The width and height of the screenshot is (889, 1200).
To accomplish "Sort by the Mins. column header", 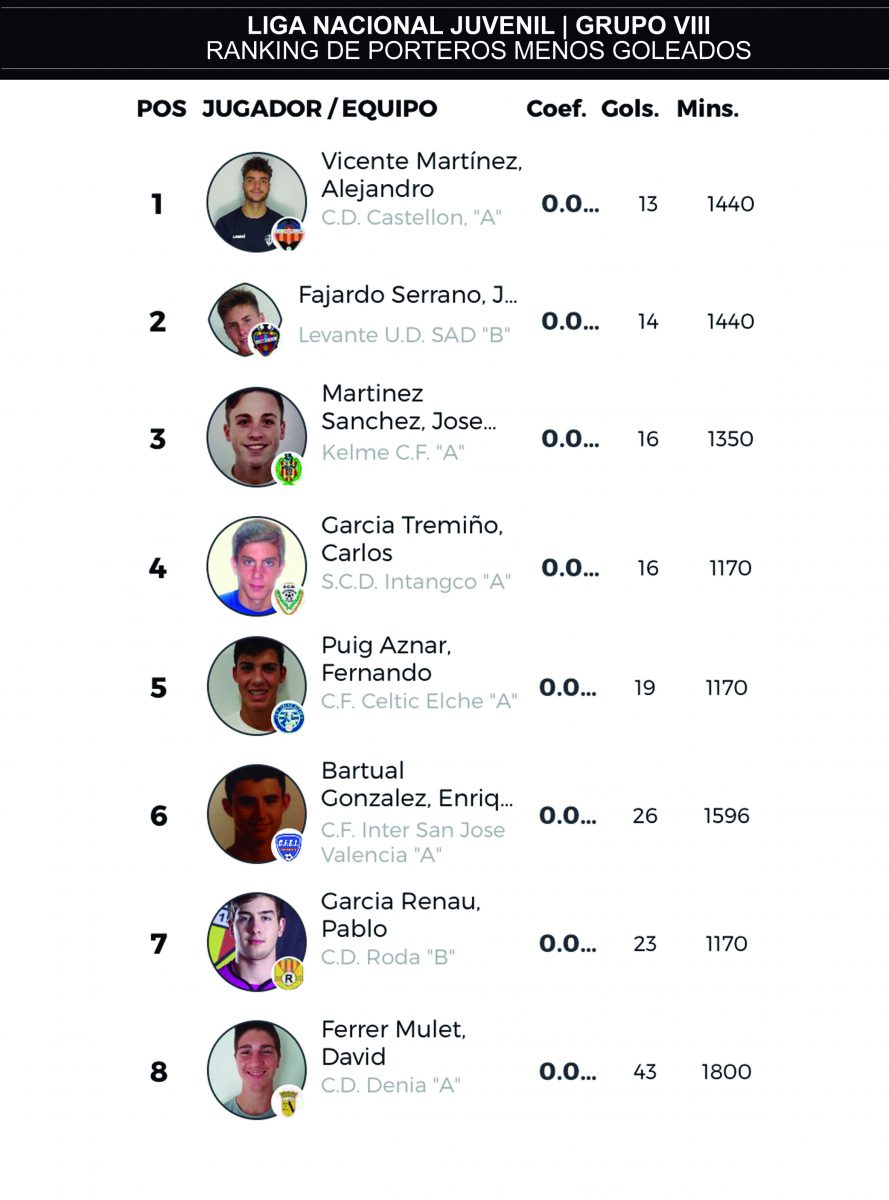I will pyautogui.click(x=708, y=110).
